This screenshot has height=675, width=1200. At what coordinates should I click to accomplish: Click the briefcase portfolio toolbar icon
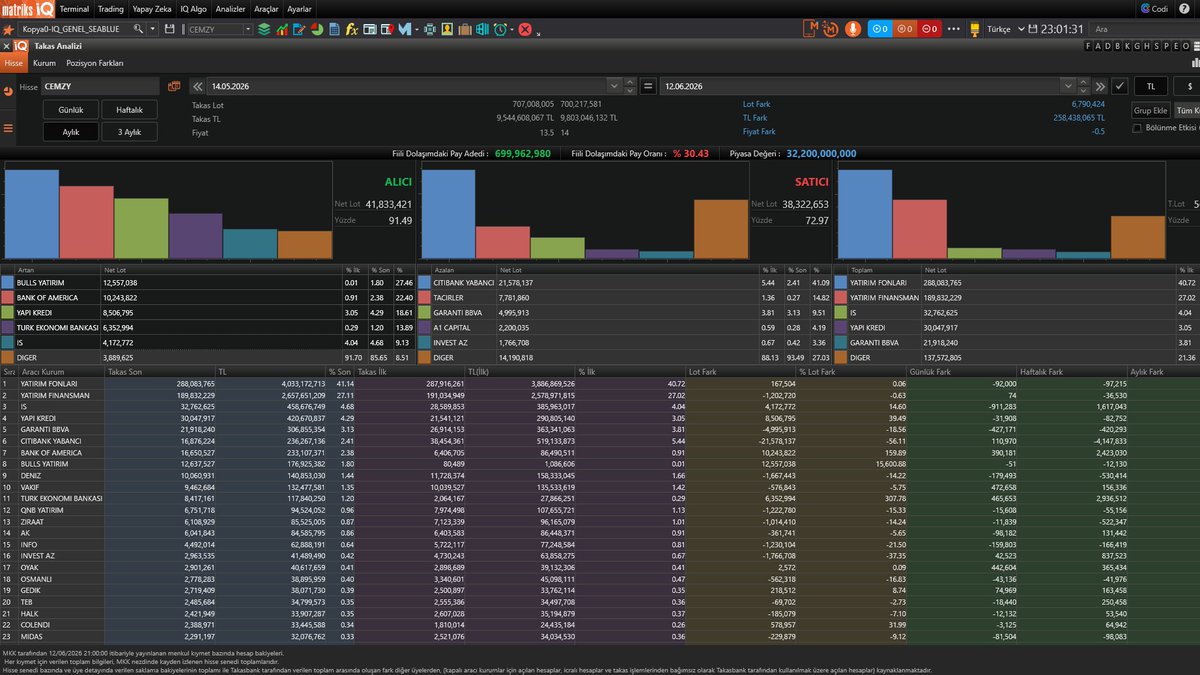[463, 30]
